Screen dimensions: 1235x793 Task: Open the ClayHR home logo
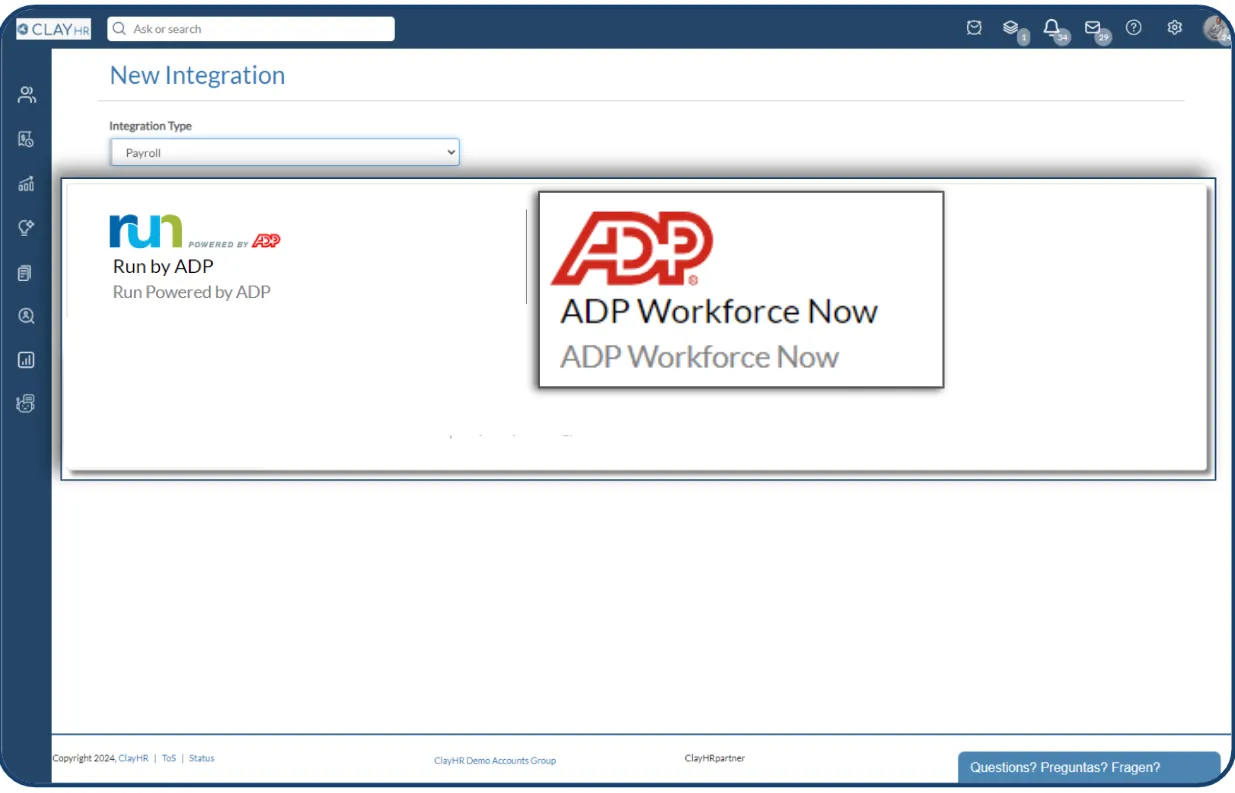coord(53,29)
